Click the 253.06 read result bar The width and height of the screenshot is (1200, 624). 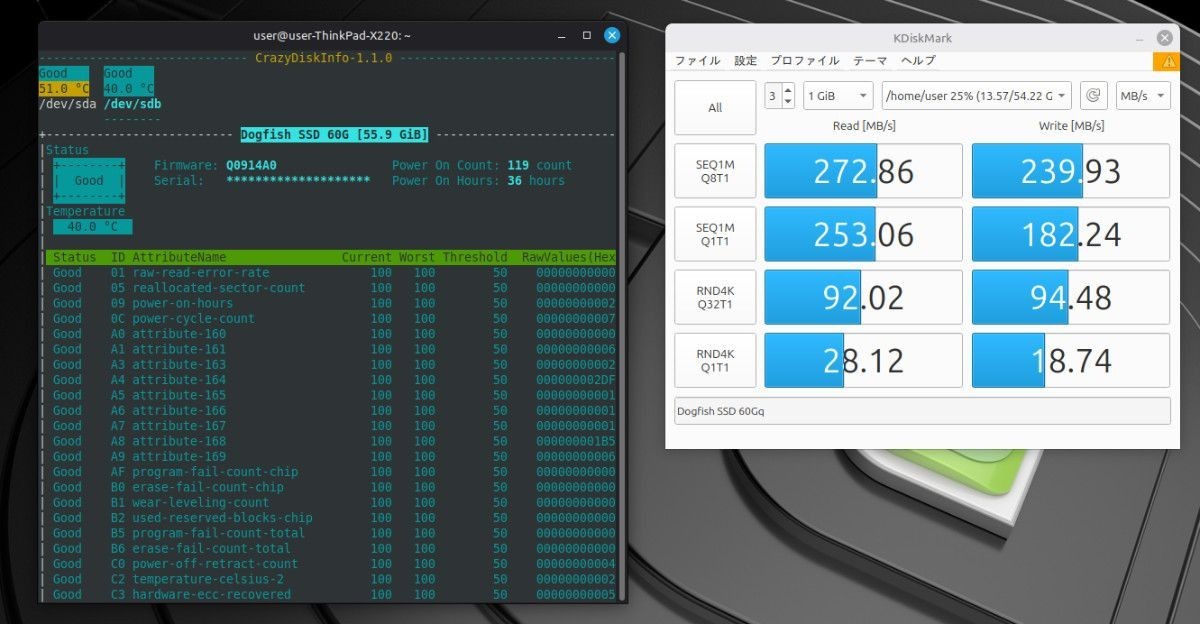[x=863, y=234]
